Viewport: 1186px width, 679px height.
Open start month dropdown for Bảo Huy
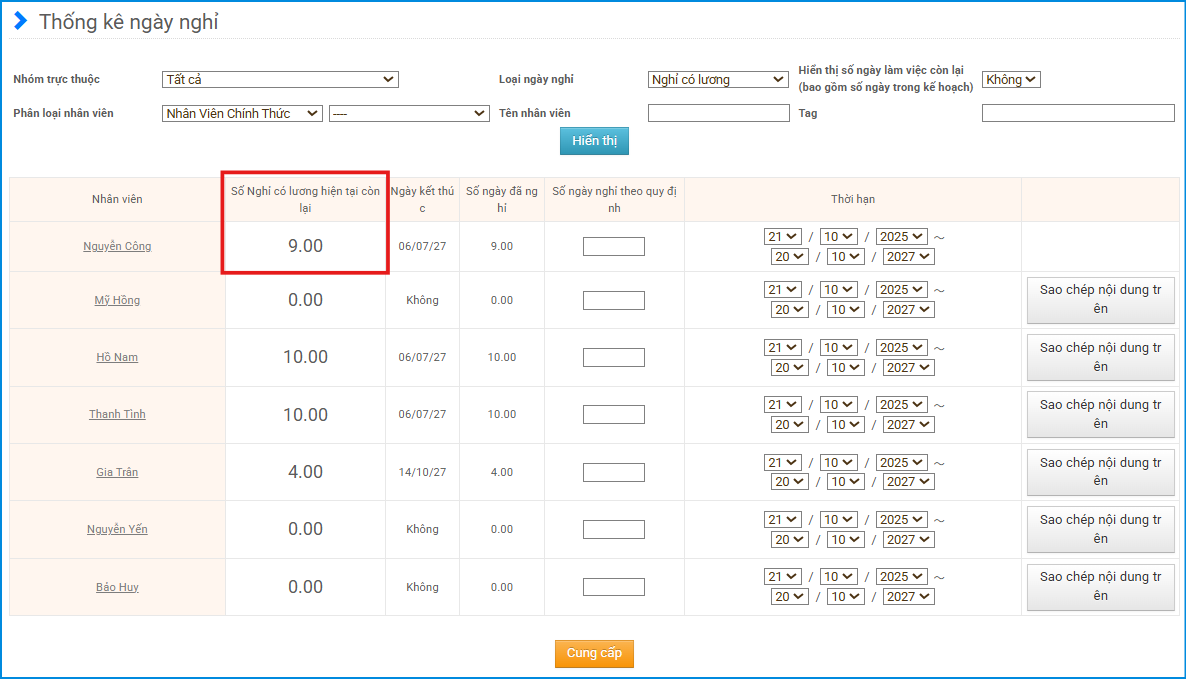click(839, 577)
